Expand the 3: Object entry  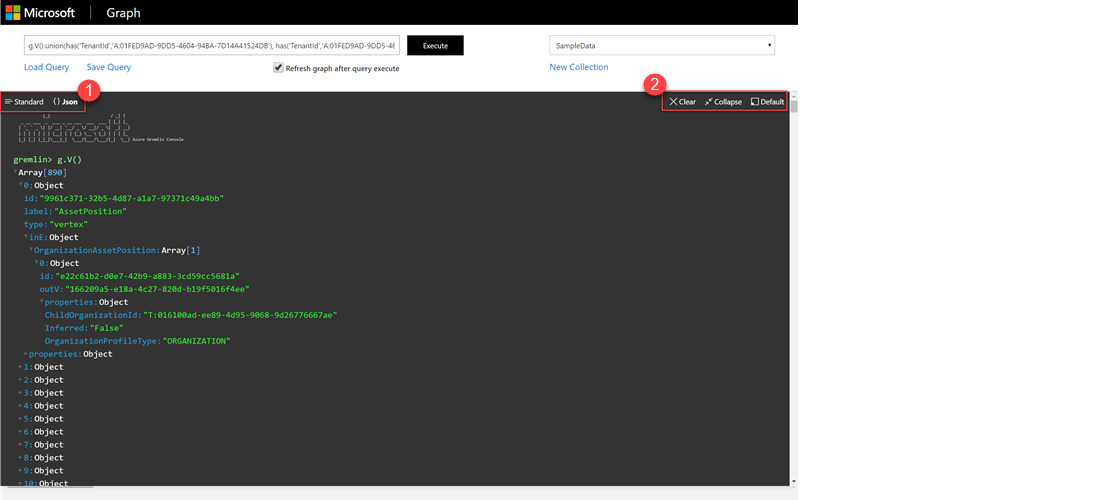[x=20, y=393]
